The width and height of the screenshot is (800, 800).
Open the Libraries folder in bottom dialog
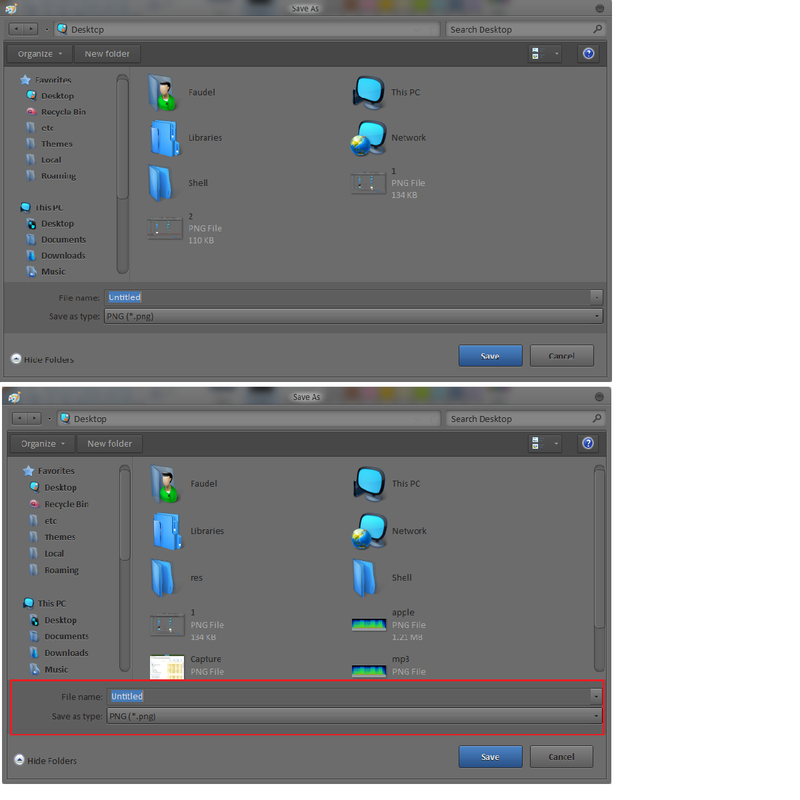[167, 531]
